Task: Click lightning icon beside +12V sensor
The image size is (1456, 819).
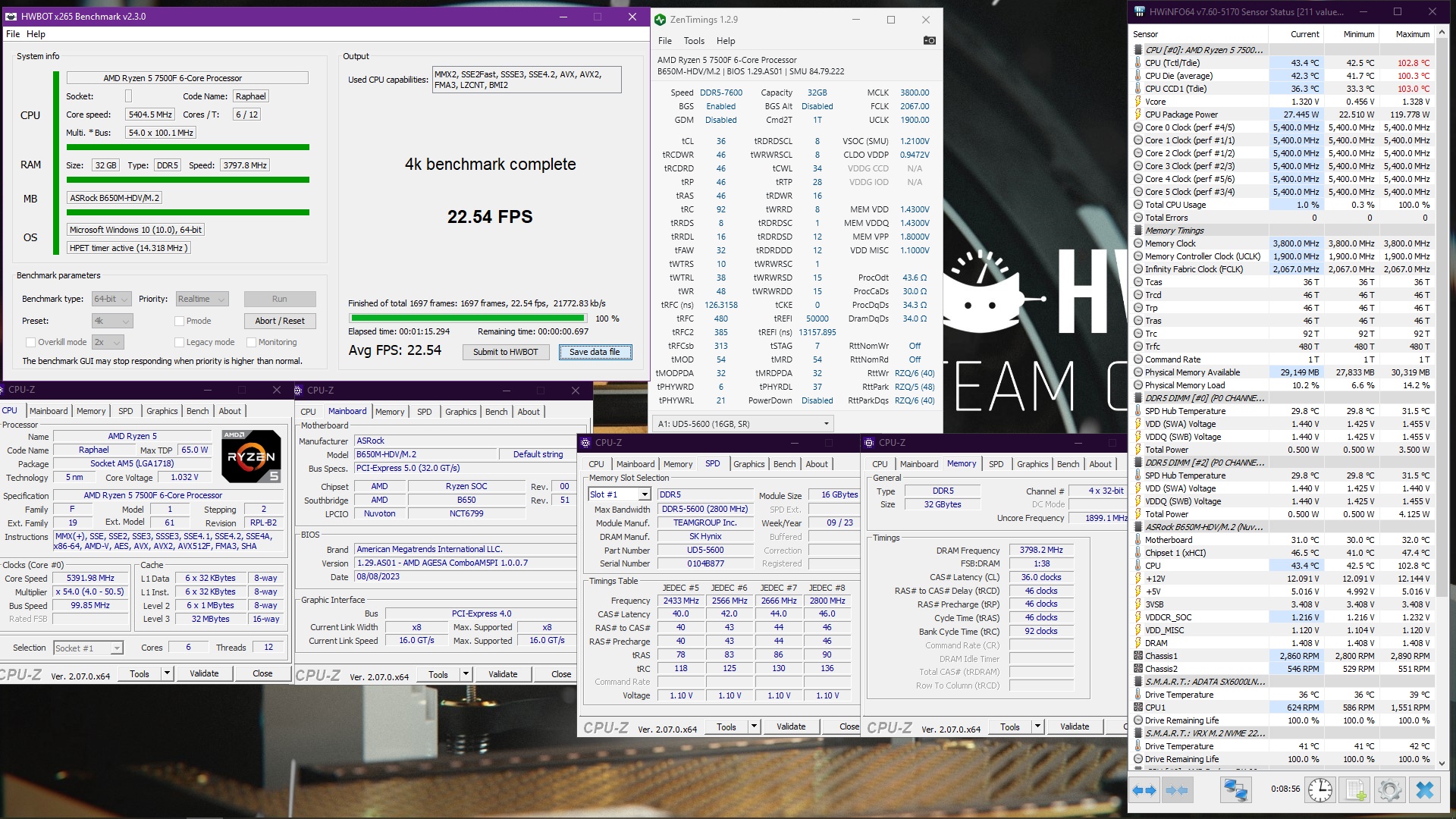Action: pyautogui.click(x=1138, y=579)
